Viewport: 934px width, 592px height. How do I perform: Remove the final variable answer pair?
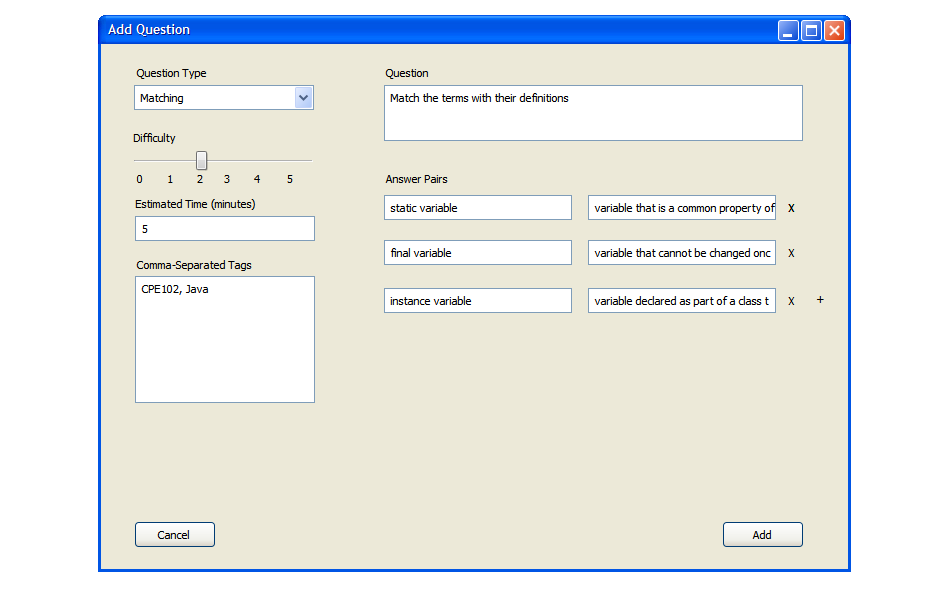click(x=791, y=253)
